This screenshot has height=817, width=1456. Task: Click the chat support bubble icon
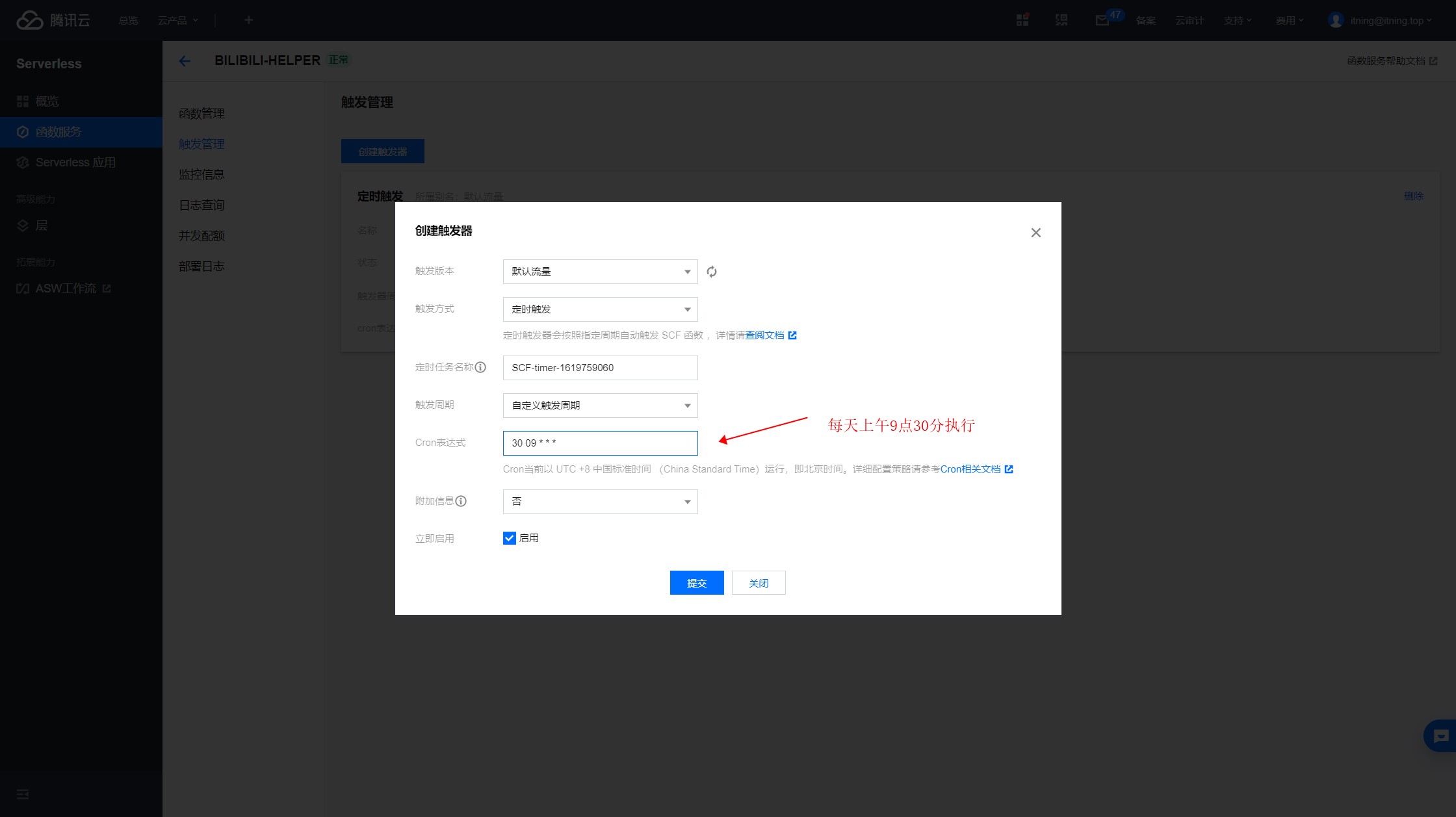click(x=1440, y=736)
